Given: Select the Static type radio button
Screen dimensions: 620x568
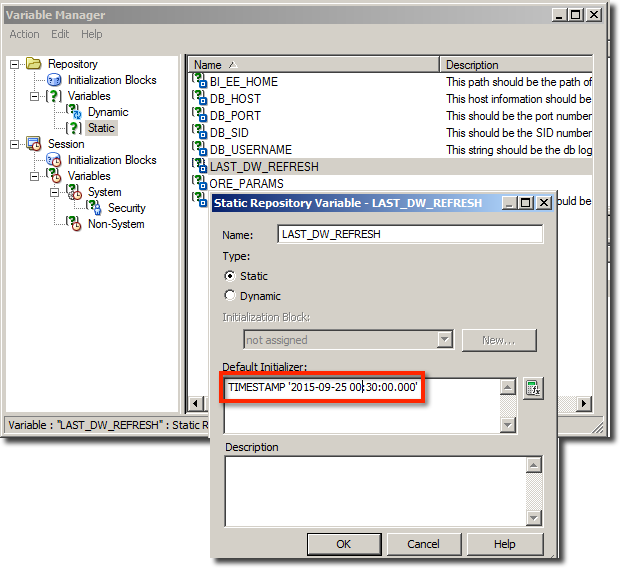Looking at the screenshot, I should (x=230, y=276).
